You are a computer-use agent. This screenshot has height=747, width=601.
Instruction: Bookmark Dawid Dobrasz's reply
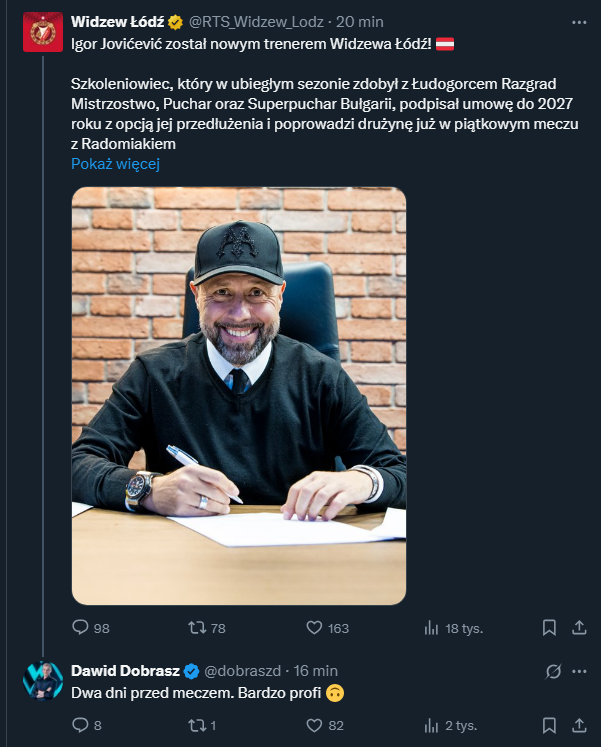click(549, 726)
